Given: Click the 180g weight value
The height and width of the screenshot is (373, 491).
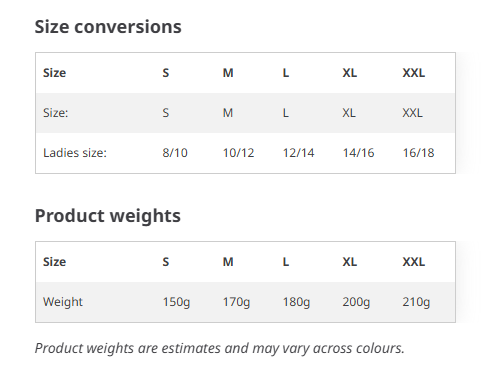Looking at the screenshot, I should click(296, 302).
